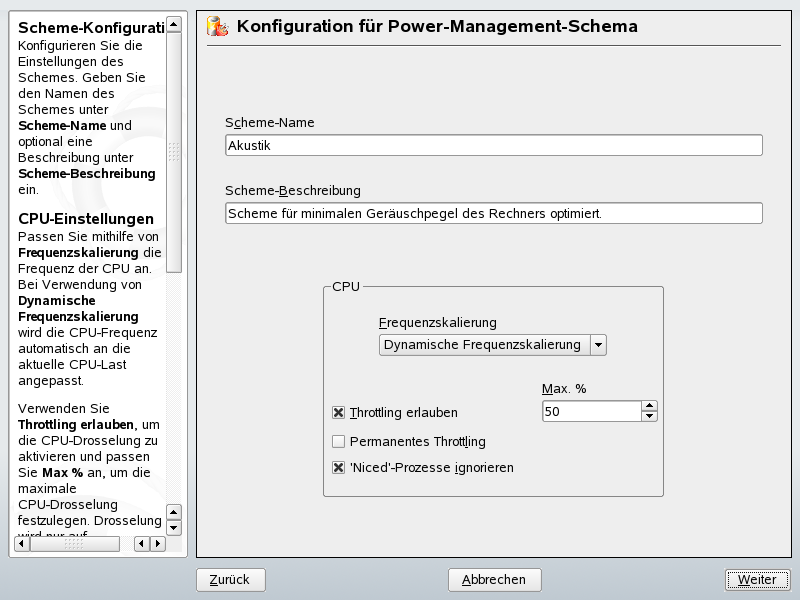The height and width of the screenshot is (600, 800).
Task: Enable the 'Permanentes Throttling' checkbox
Action: [338, 441]
